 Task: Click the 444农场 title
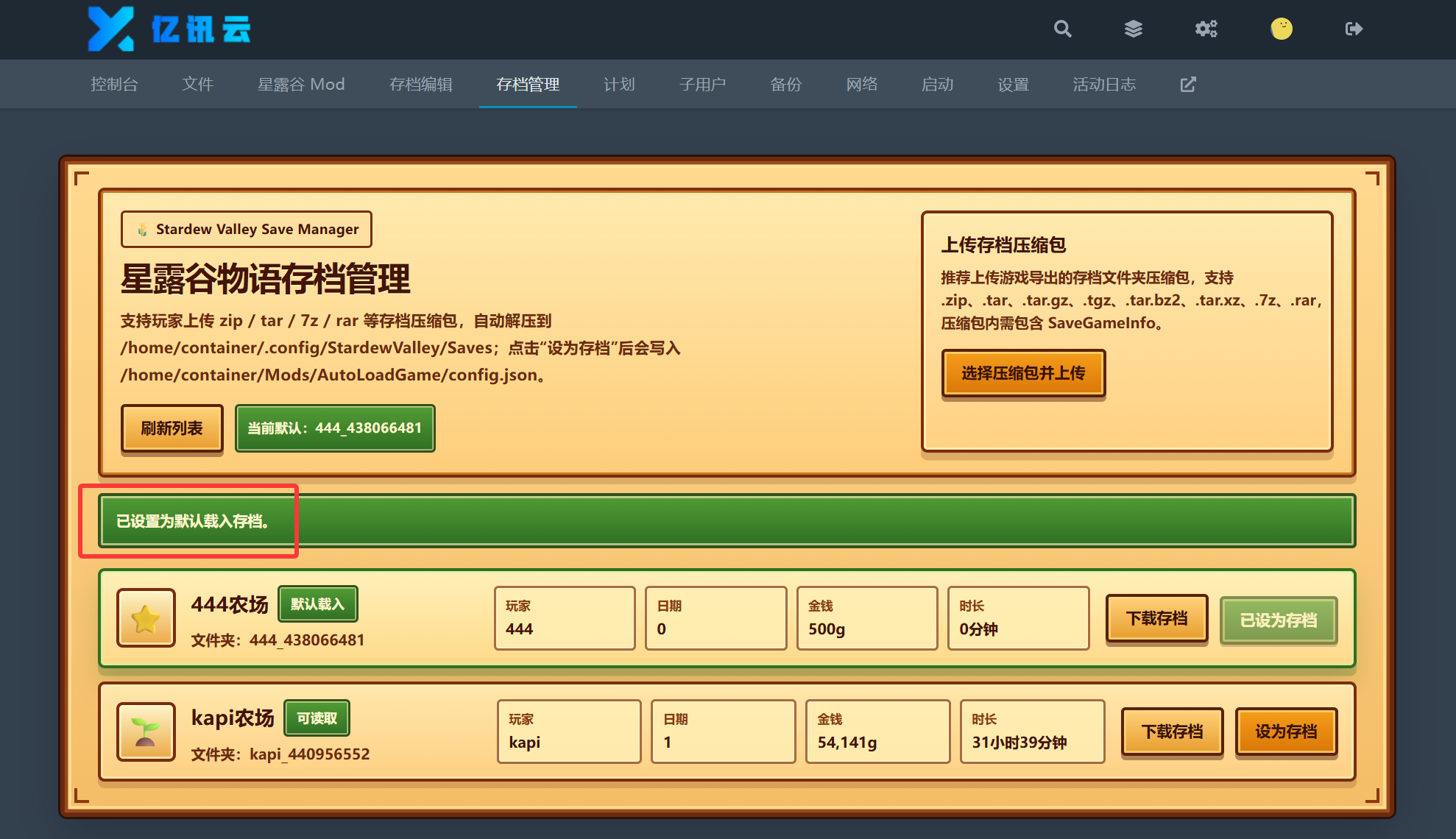pyautogui.click(x=230, y=605)
